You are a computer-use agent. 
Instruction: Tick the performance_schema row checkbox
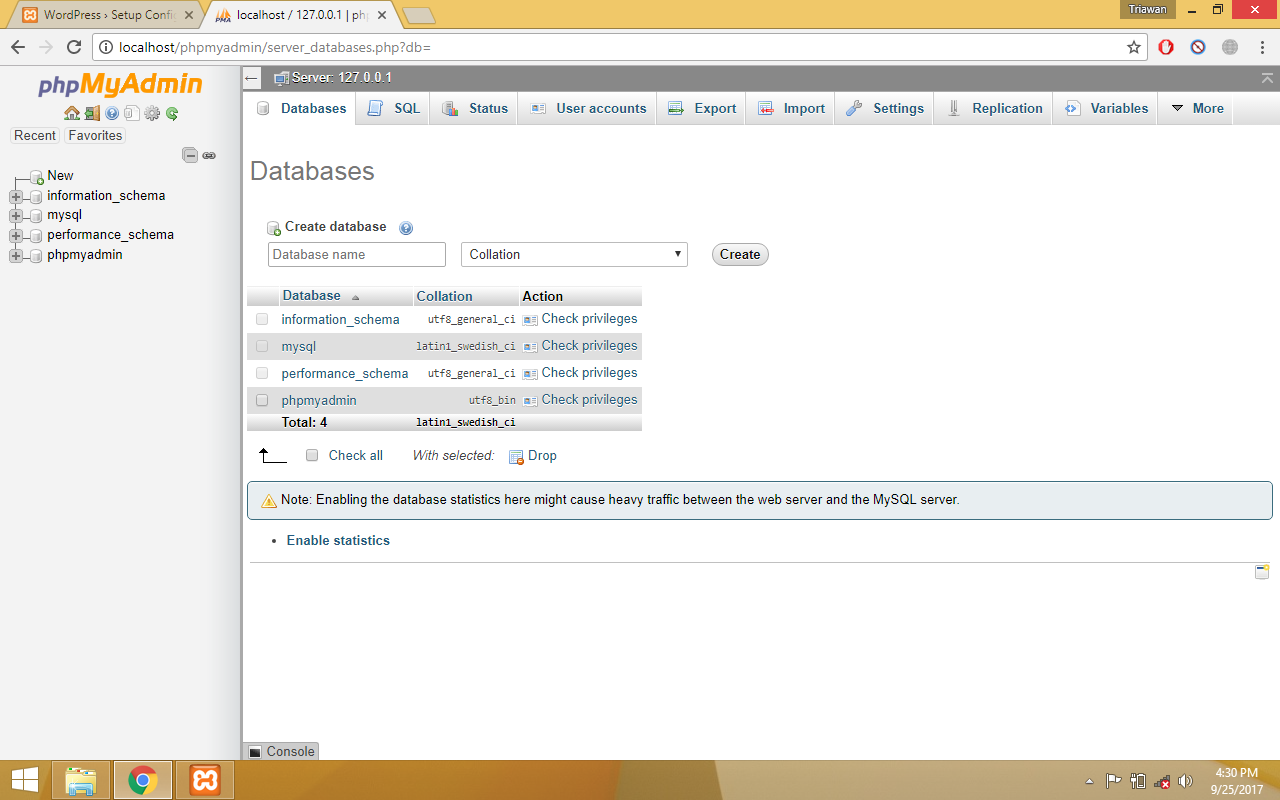pos(262,373)
